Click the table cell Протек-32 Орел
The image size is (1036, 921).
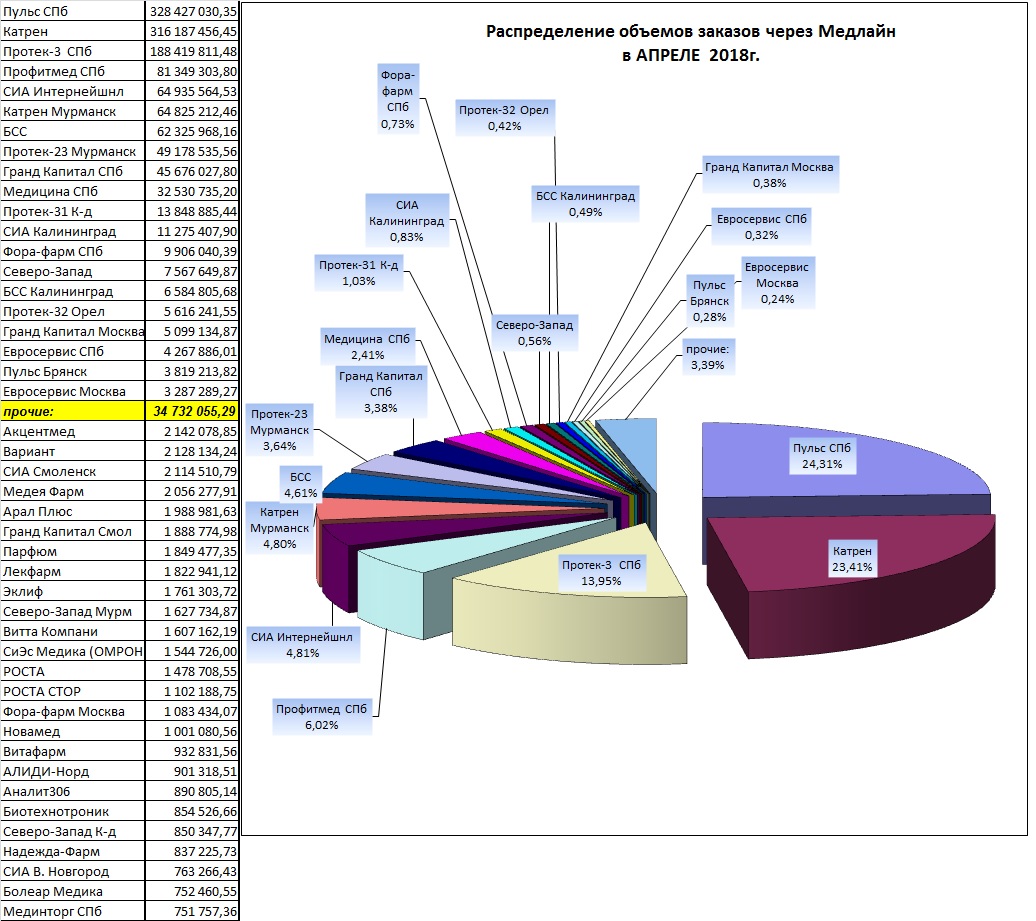tap(72, 311)
